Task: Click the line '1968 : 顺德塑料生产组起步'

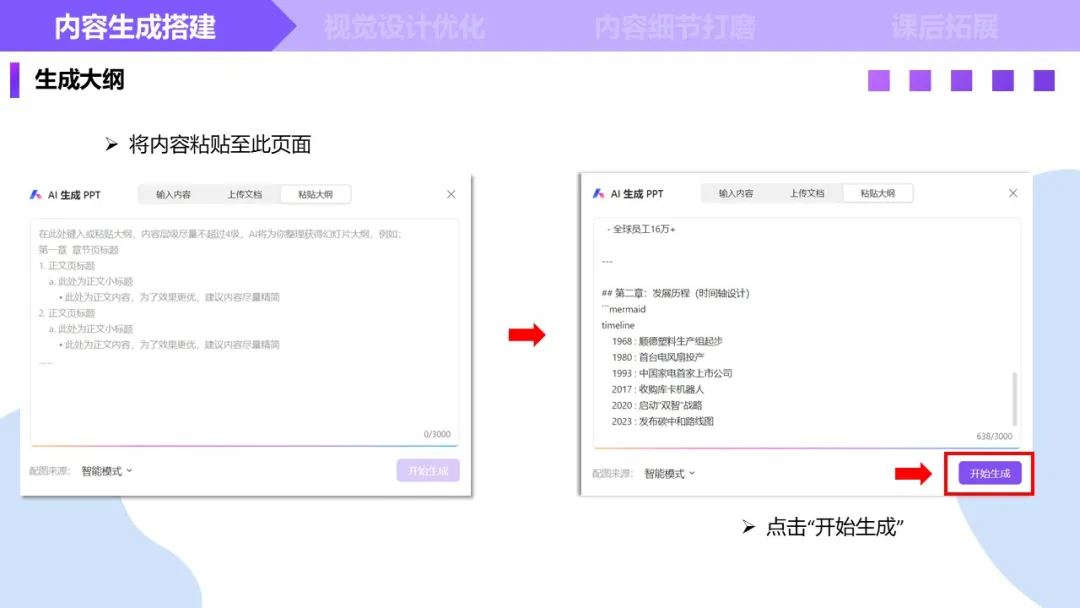Action: (x=667, y=341)
